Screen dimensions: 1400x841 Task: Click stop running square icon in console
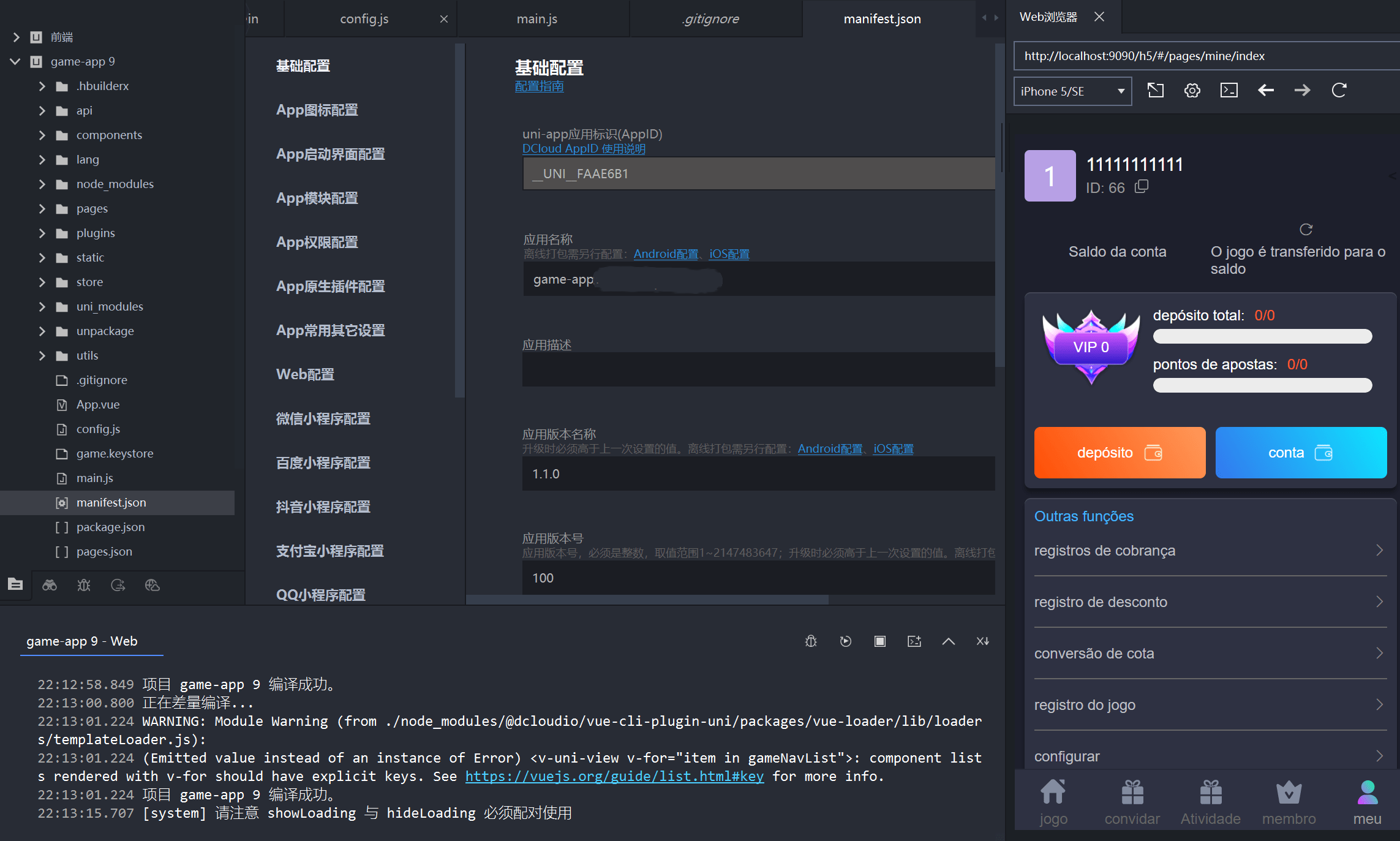point(879,641)
